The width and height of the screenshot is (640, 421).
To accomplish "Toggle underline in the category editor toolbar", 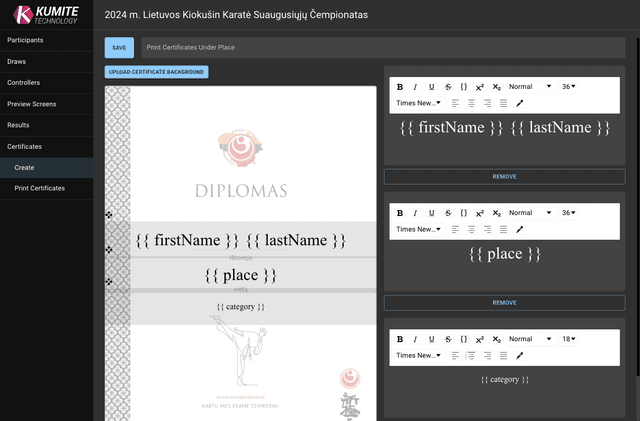I will pyautogui.click(x=431, y=339).
